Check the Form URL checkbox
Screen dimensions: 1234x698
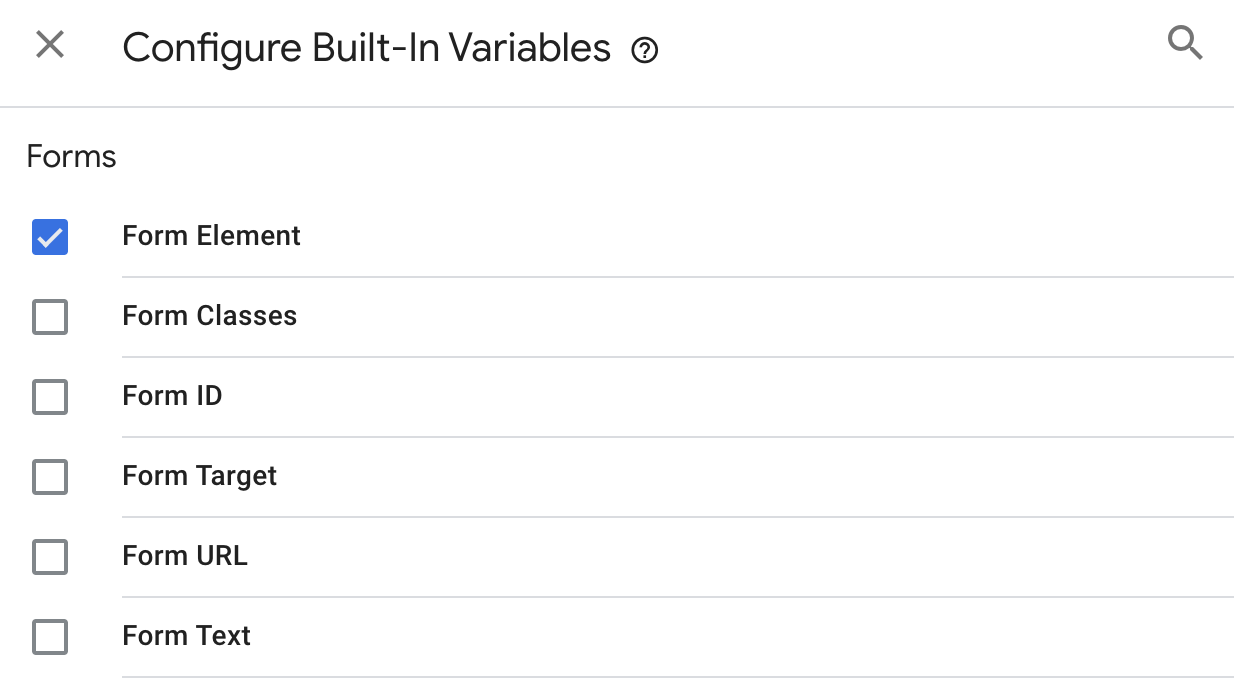pos(50,557)
